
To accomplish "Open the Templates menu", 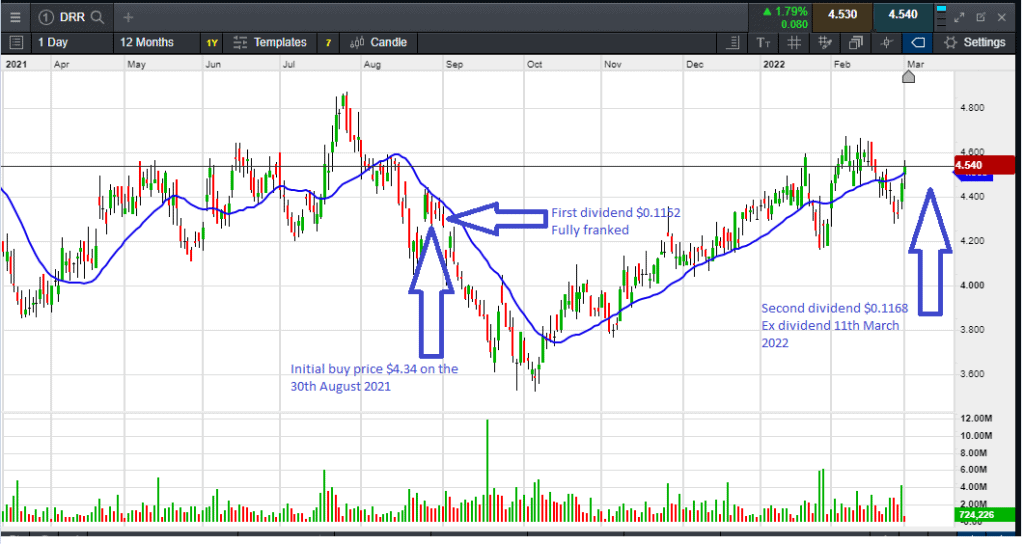I will [270, 42].
